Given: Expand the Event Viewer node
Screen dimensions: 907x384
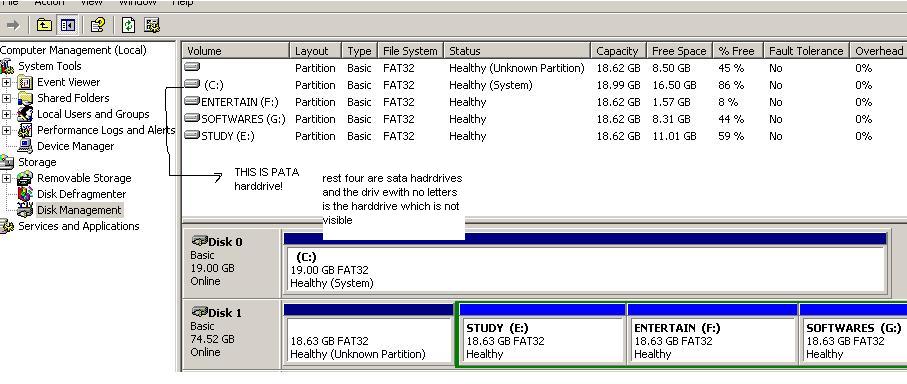Looking at the screenshot, I should point(6,82).
